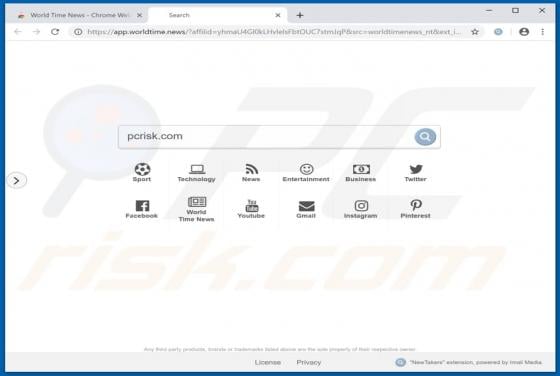Click the third-party trademarks disclaimer text
Image resolution: width=560 pixels, height=376 pixels.
point(280,349)
